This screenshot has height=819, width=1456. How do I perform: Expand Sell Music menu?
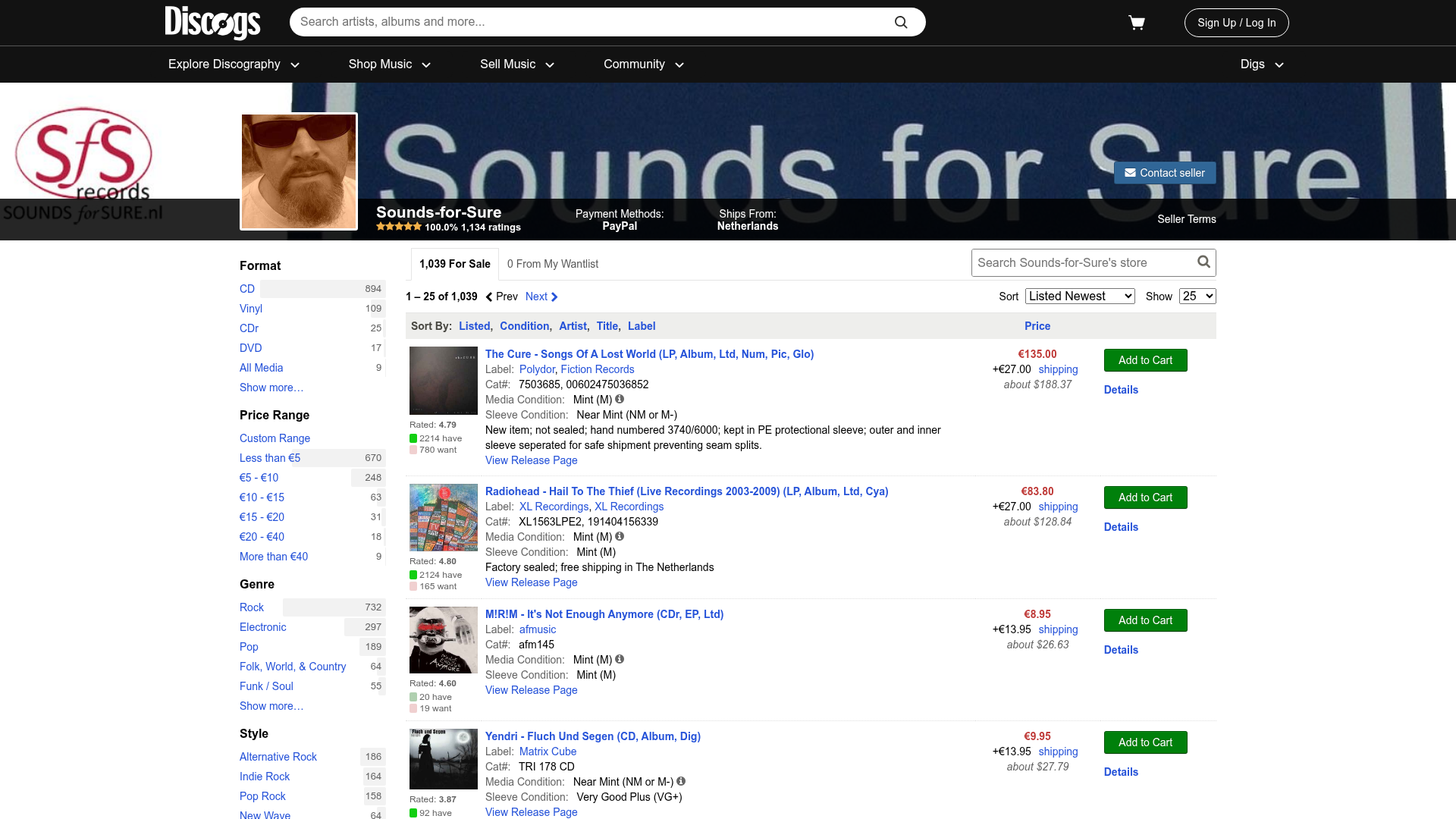tap(517, 64)
